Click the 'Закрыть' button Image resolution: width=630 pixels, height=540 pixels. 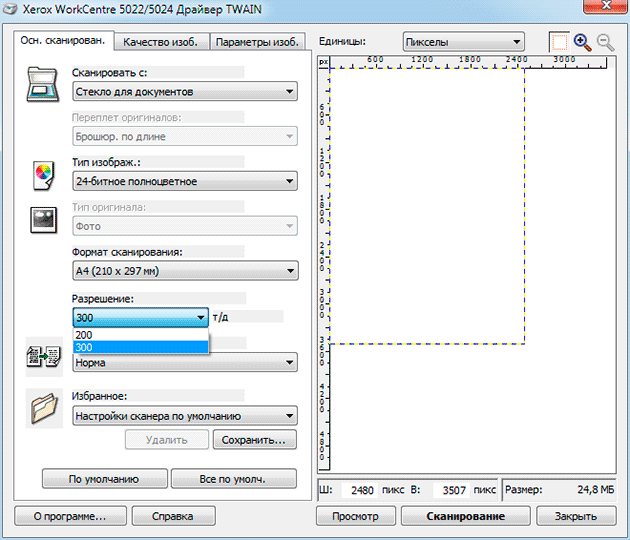(x=576, y=516)
